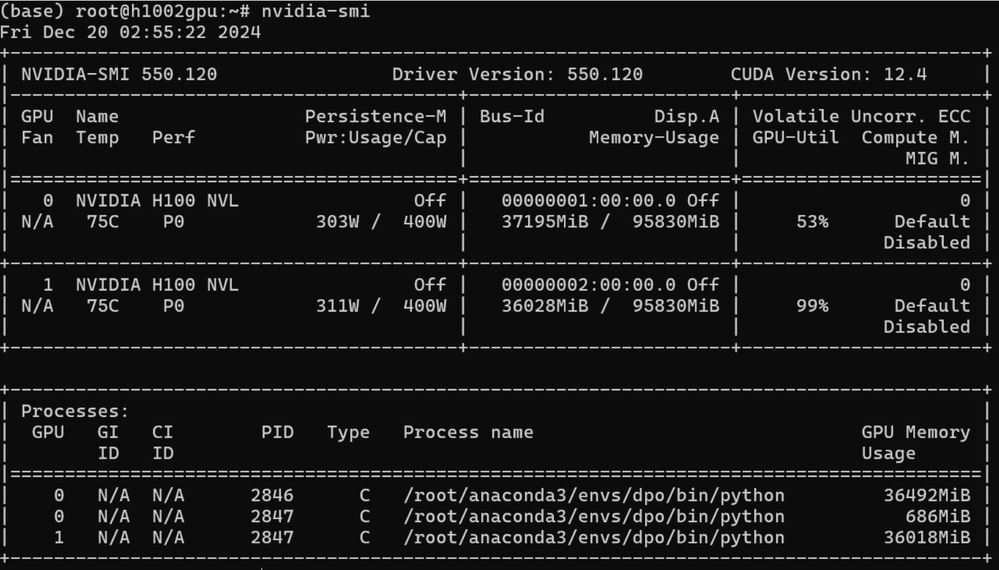Click the nvidia-smi command text

[315, 11]
